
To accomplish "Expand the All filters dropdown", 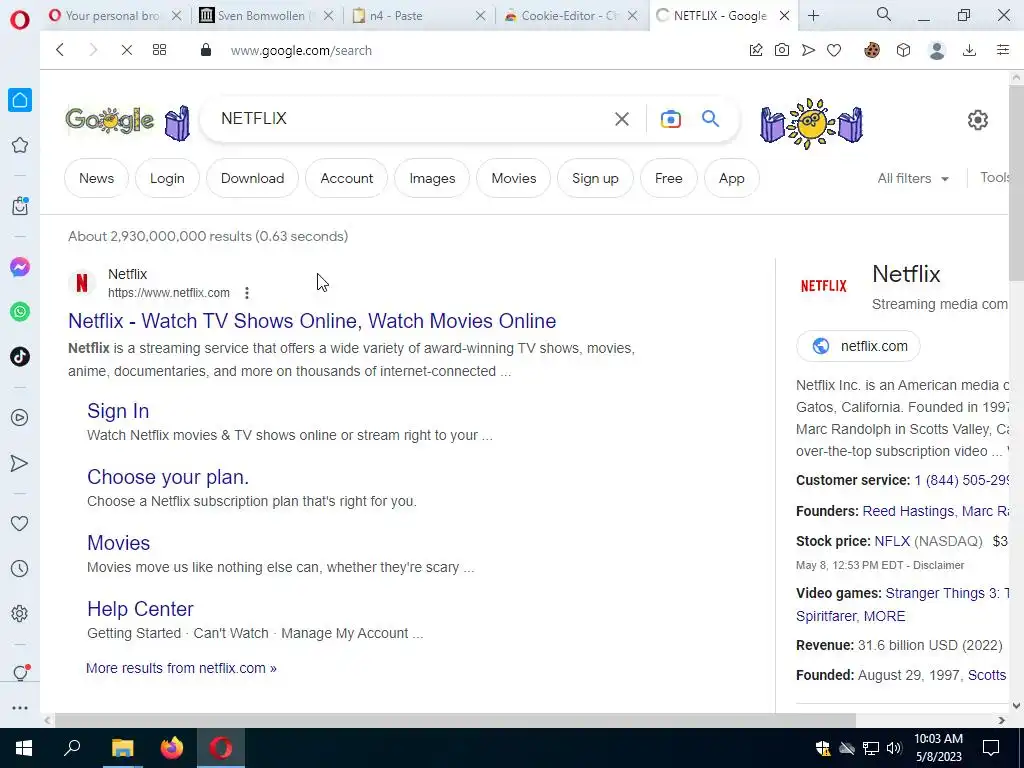I will (x=913, y=178).
